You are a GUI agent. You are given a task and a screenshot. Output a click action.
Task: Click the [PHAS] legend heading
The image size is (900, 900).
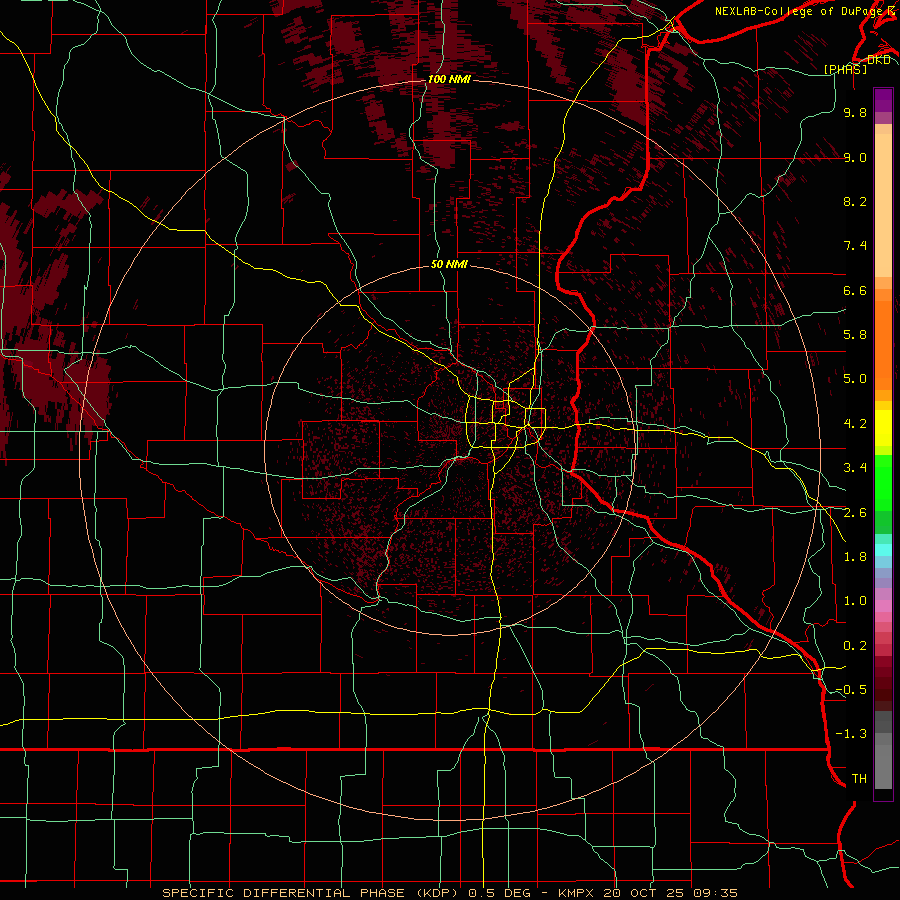pyautogui.click(x=845, y=69)
